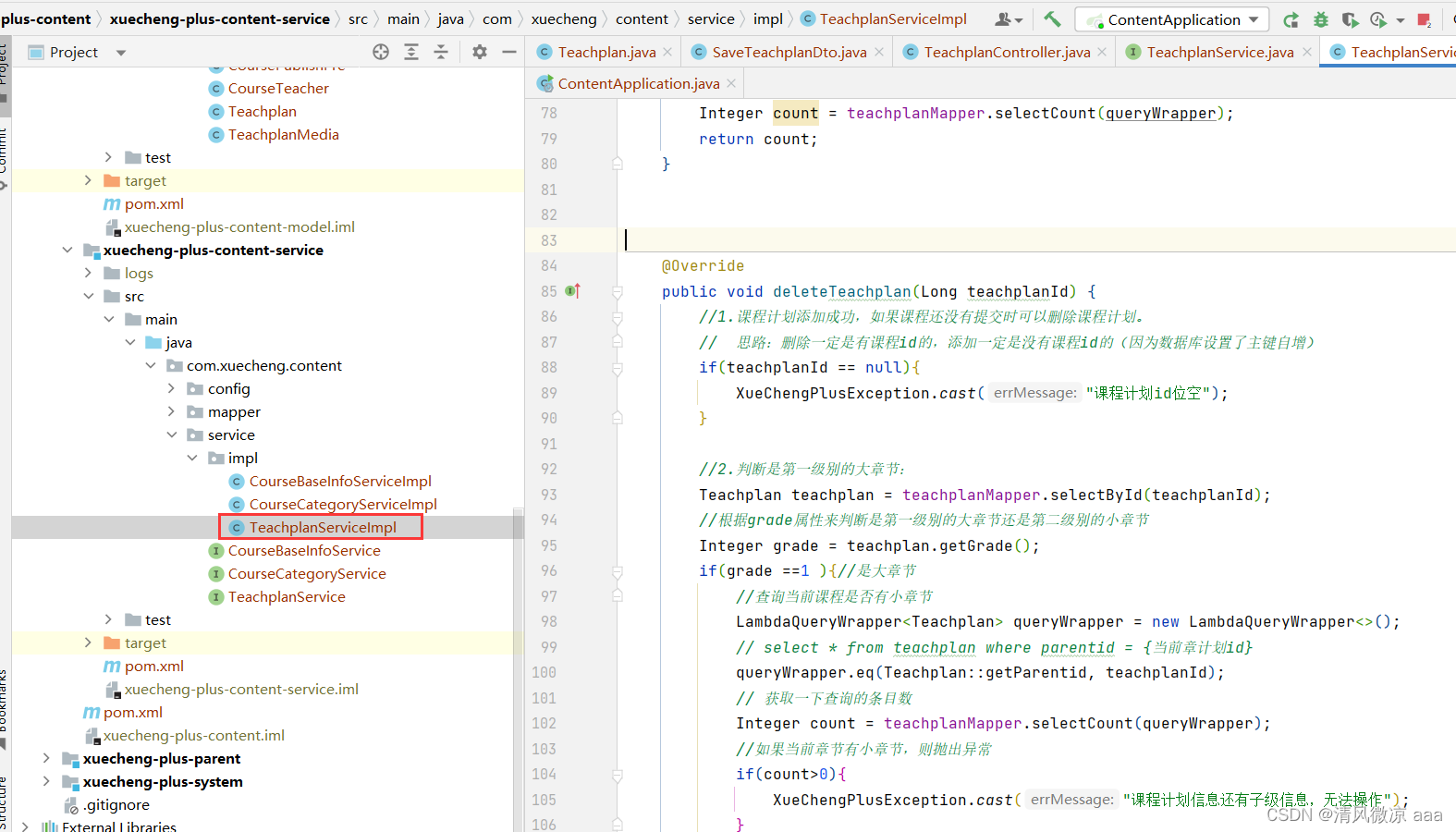
Task: Collapse the impl package
Action: tap(191, 459)
